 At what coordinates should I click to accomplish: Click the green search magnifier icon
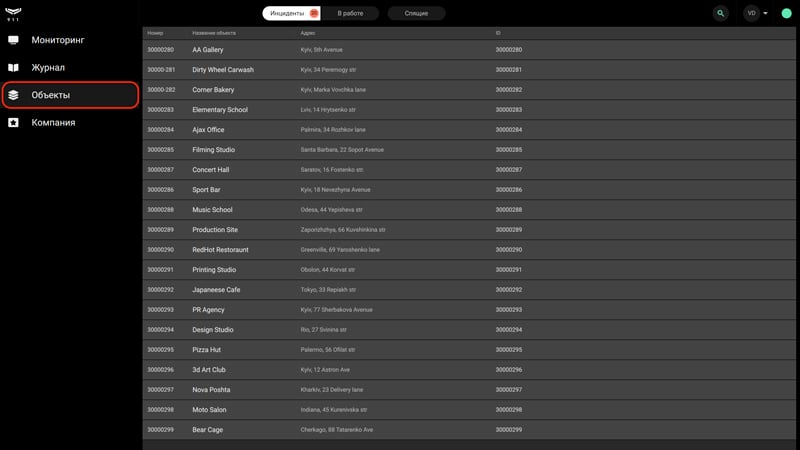[720, 13]
